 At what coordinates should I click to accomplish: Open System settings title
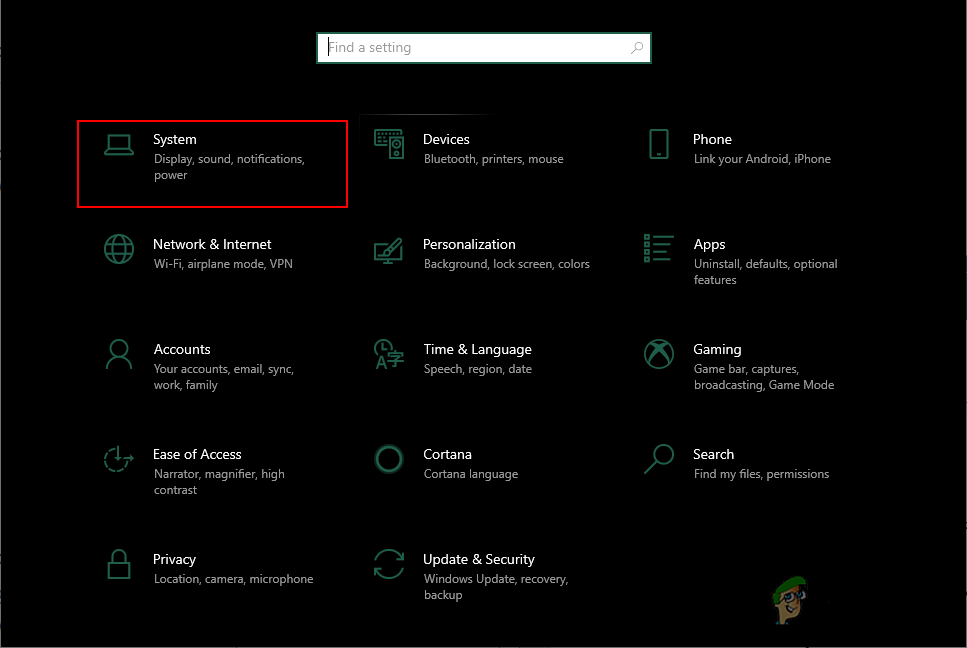coord(175,139)
